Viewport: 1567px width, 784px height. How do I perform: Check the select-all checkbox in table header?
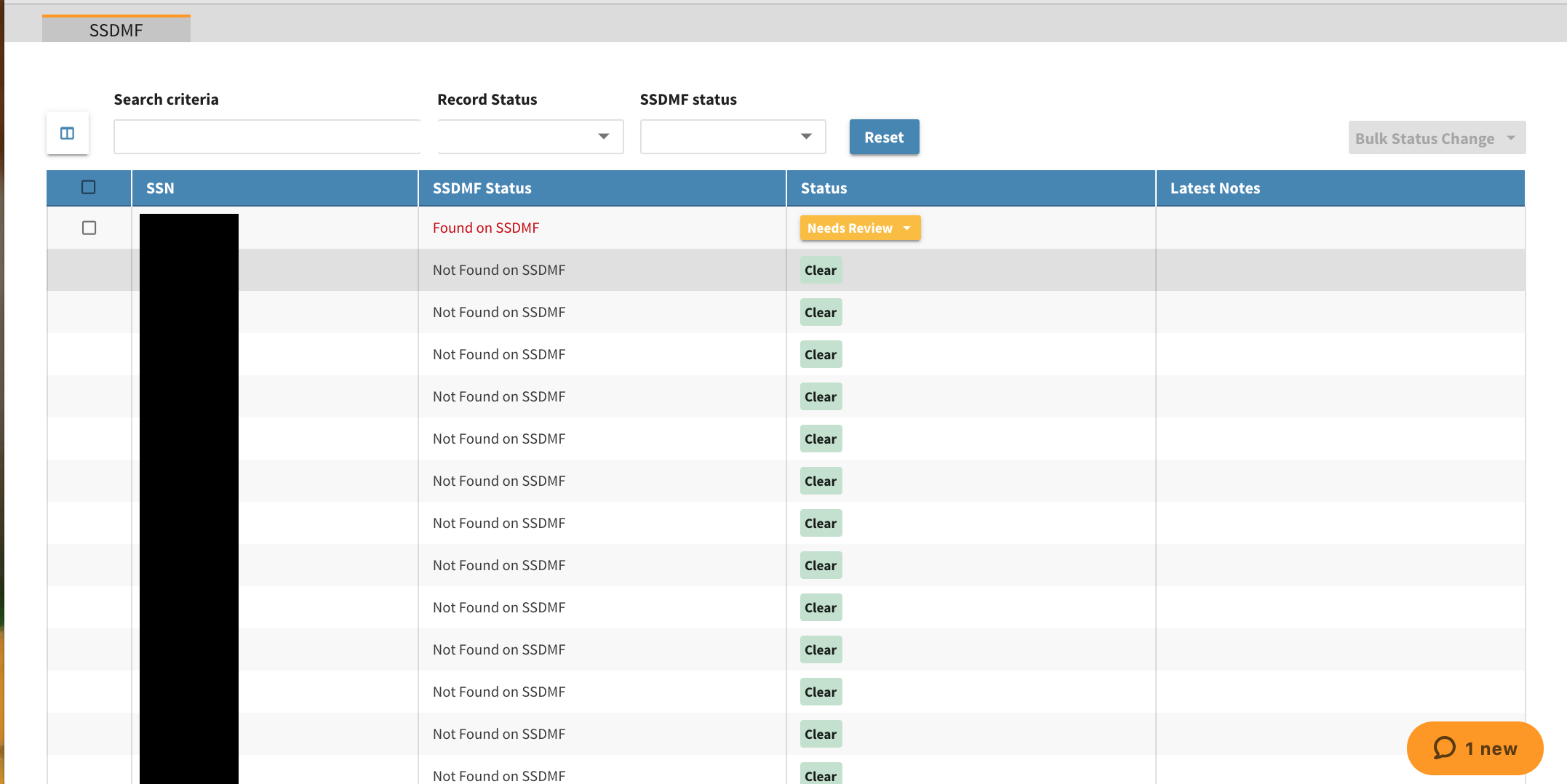click(89, 188)
